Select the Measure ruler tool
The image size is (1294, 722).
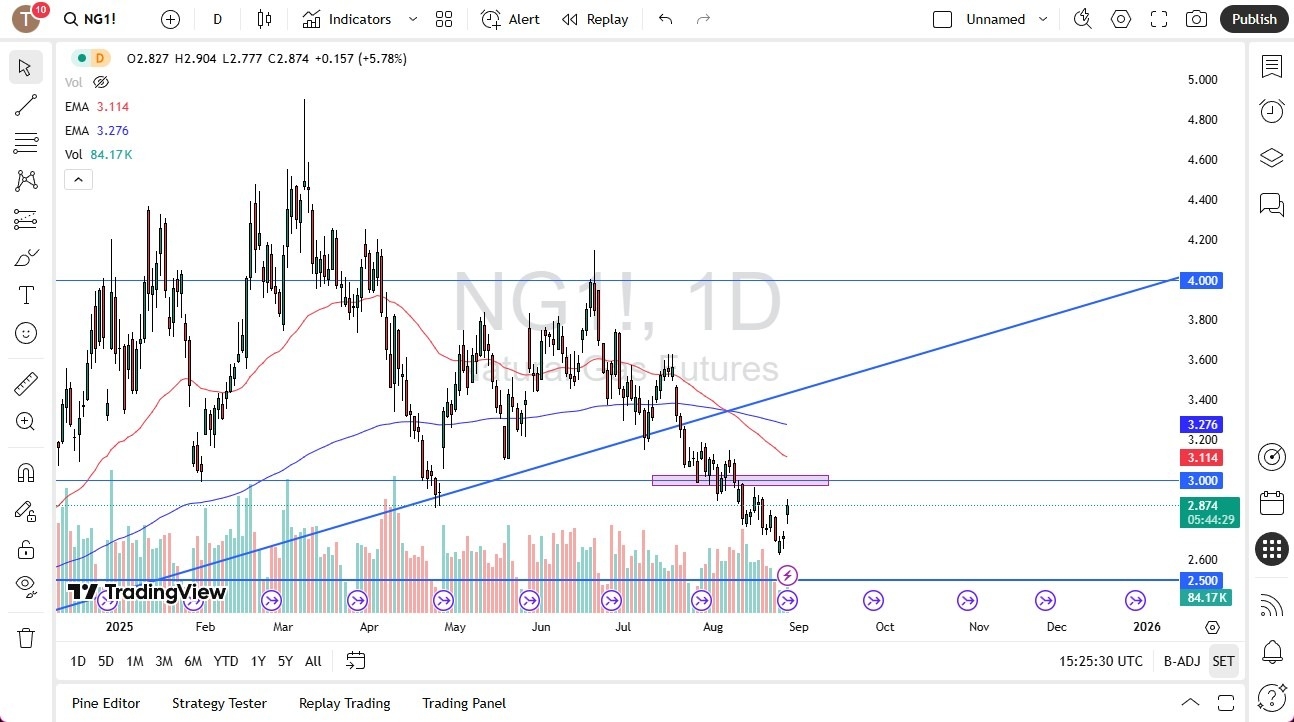(26, 382)
